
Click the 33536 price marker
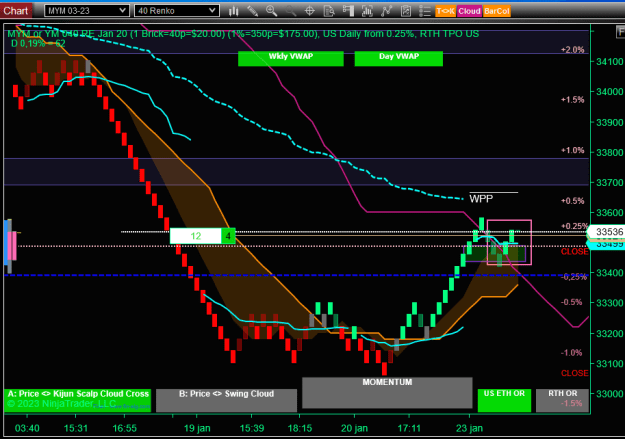[x=607, y=232]
